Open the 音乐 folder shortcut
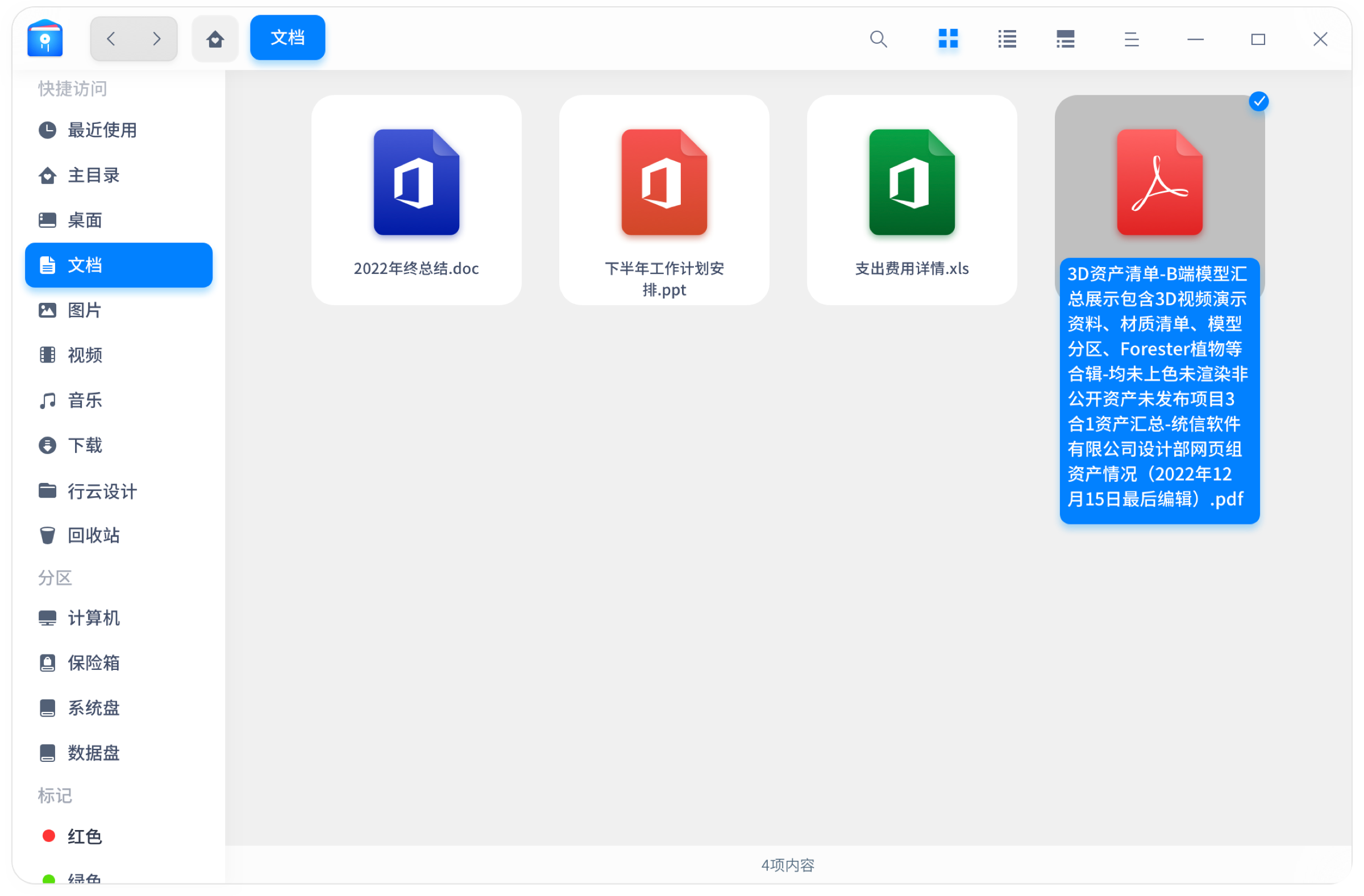Viewport: 1364px width, 896px height. click(83, 401)
